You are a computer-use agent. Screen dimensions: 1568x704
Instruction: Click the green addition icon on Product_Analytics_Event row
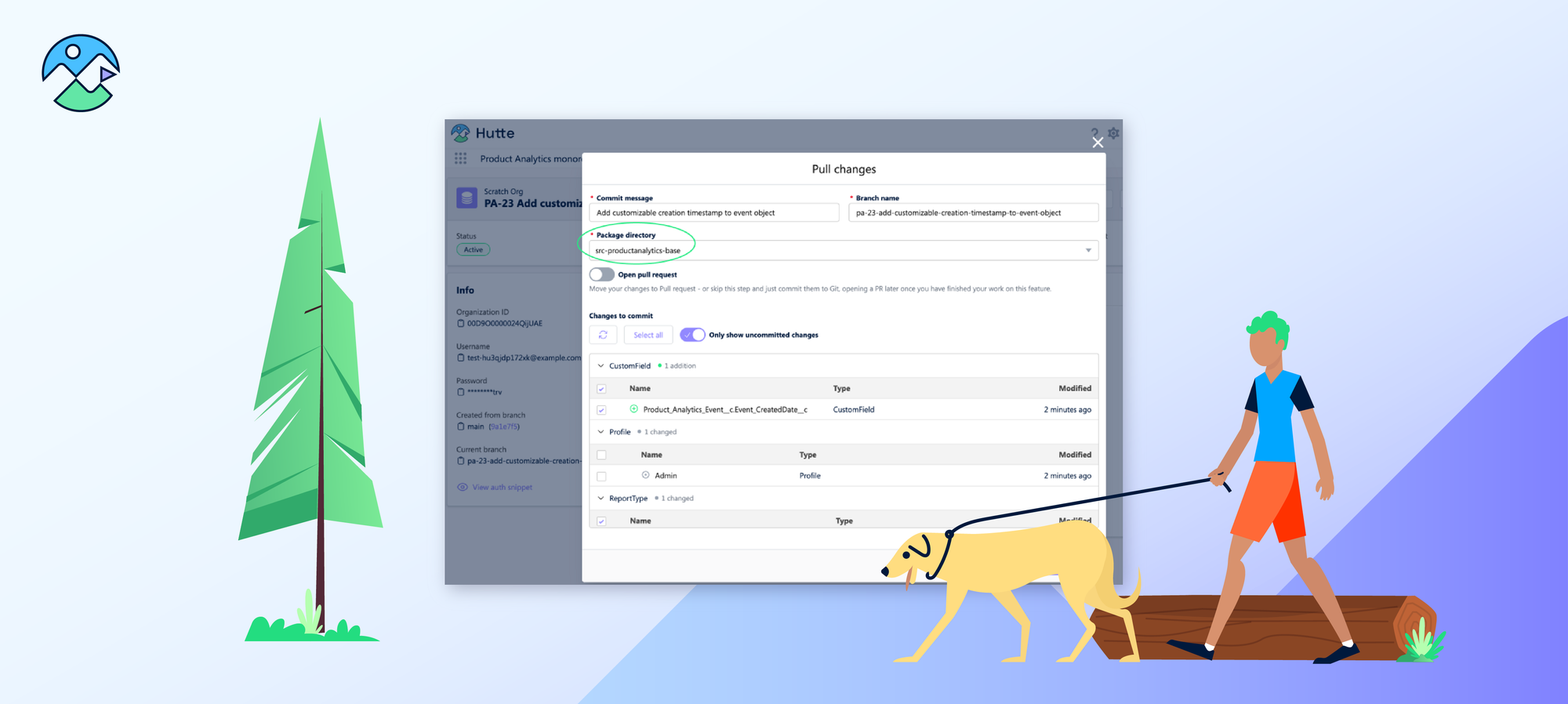pyautogui.click(x=633, y=409)
